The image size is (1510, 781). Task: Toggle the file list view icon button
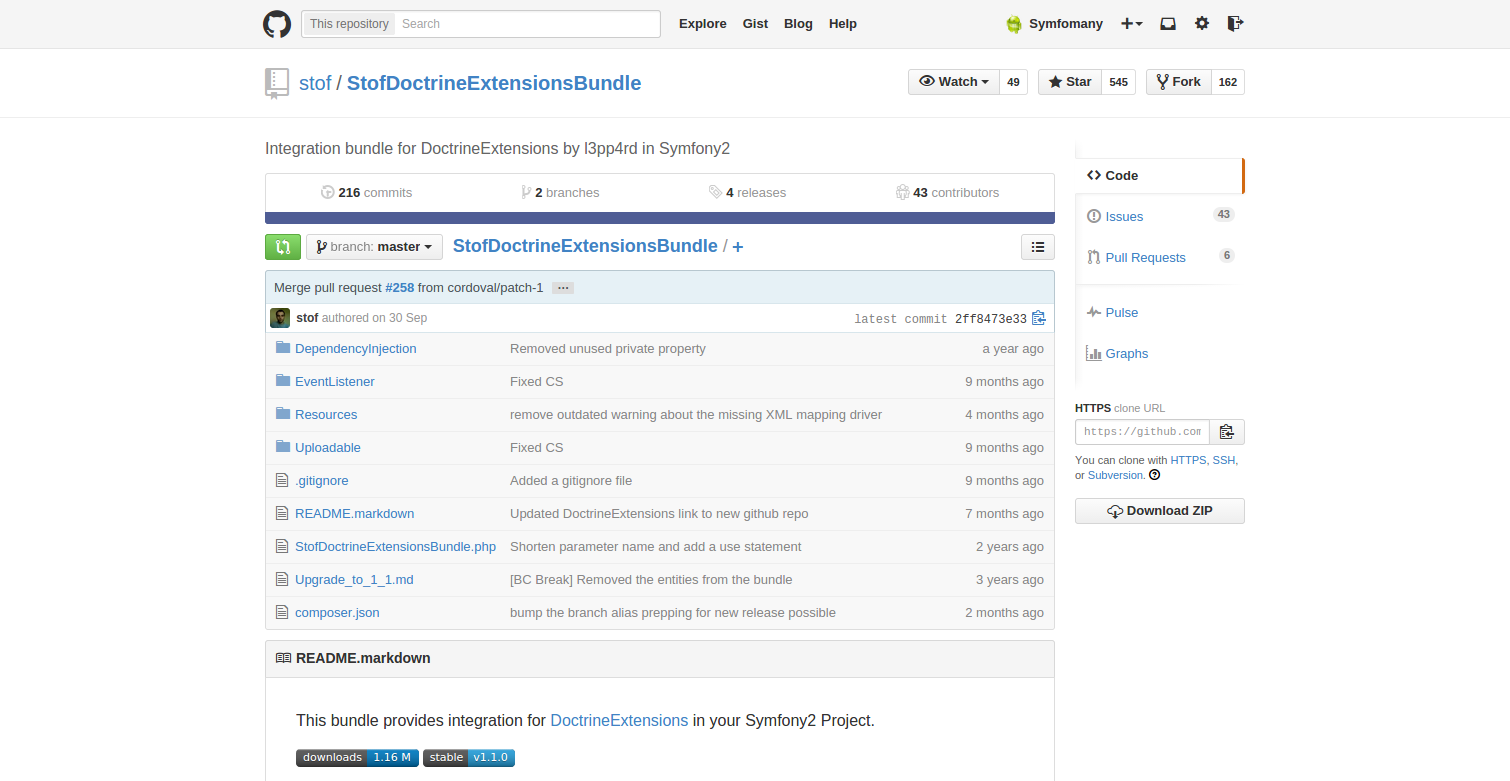point(1038,247)
